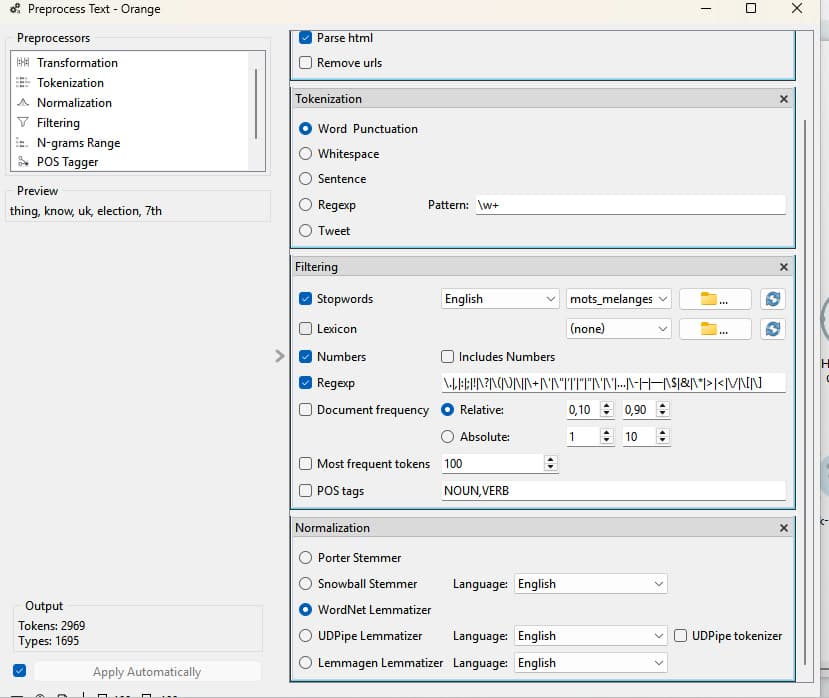Image resolution: width=829 pixels, height=698 pixels.
Task: Toggle Apply Automatically checkbox
Action: pyautogui.click(x=20, y=671)
